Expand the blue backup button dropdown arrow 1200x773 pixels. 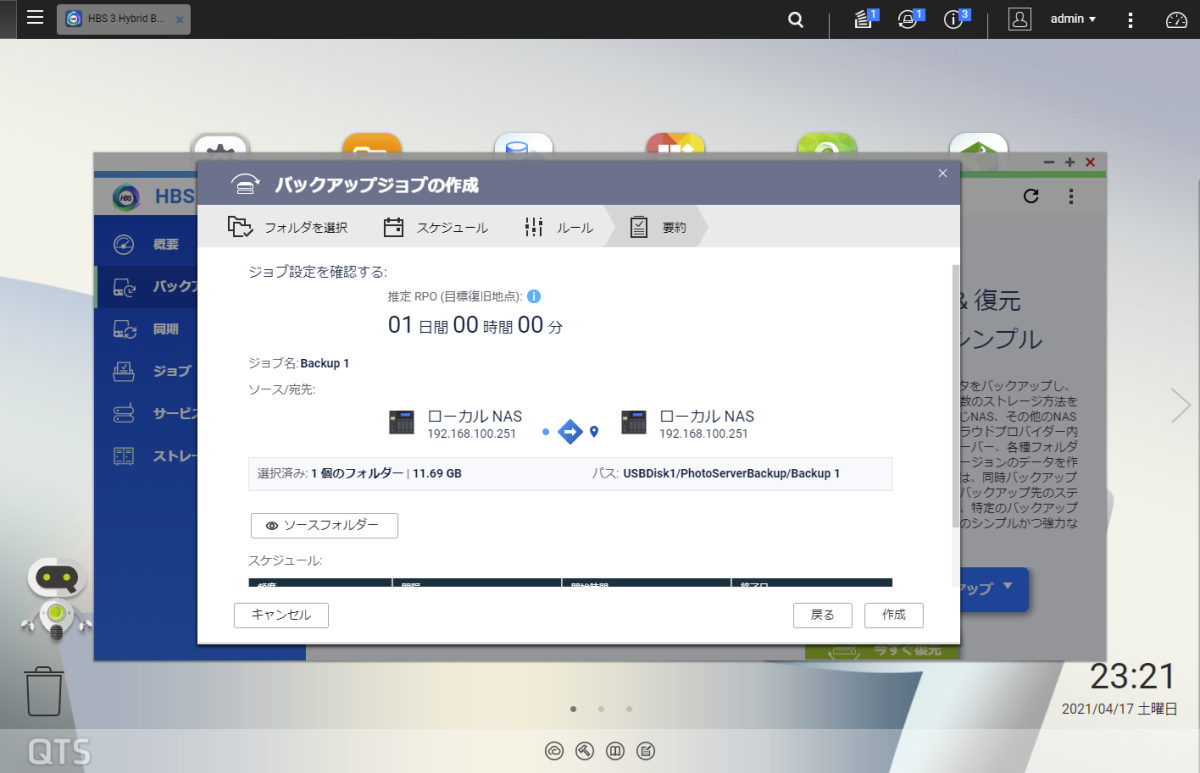tap(1007, 587)
